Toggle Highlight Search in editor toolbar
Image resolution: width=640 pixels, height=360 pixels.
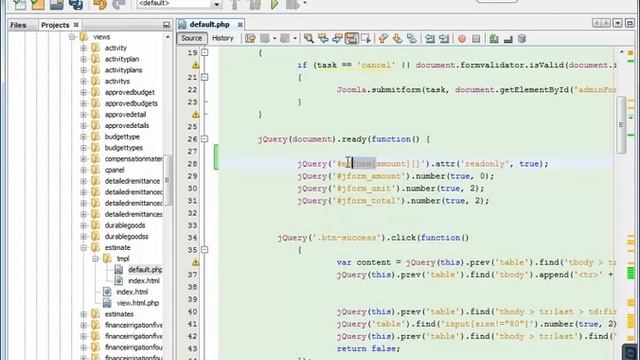pos(351,39)
